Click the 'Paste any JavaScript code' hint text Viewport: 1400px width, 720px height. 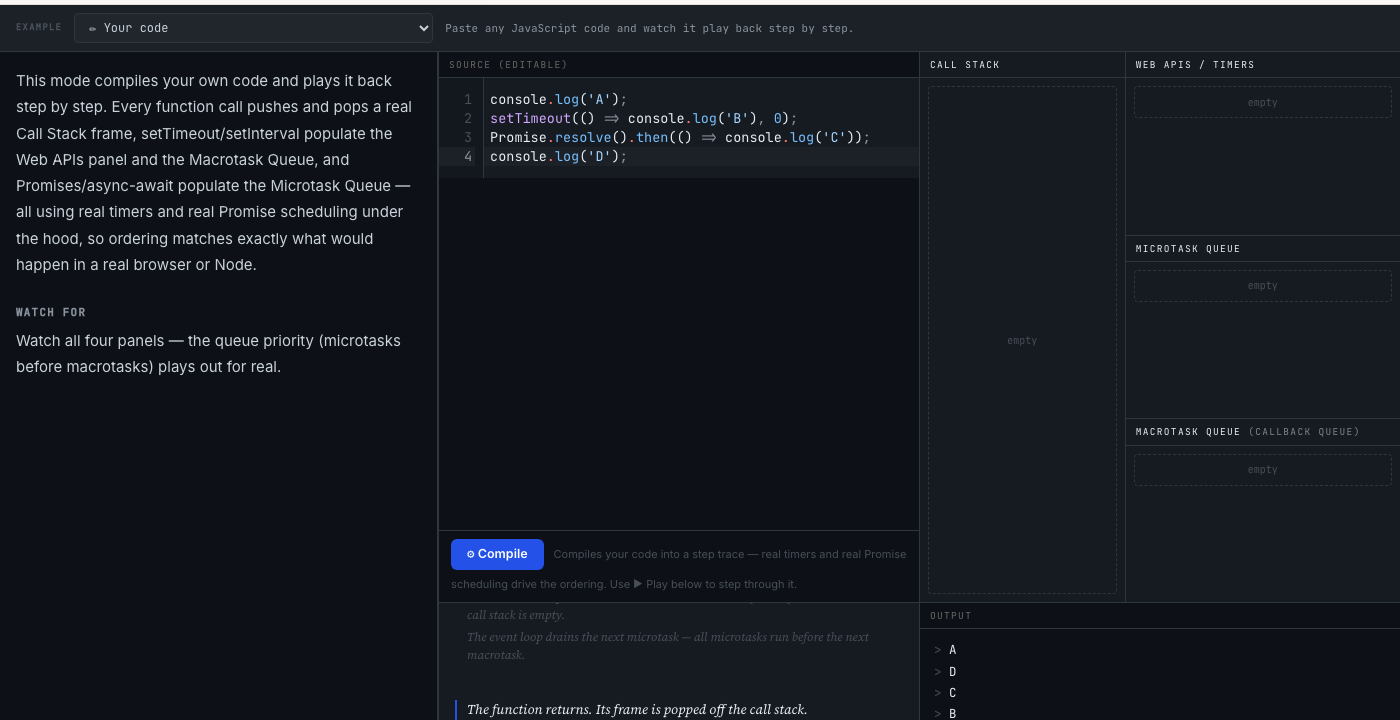tap(649, 28)
